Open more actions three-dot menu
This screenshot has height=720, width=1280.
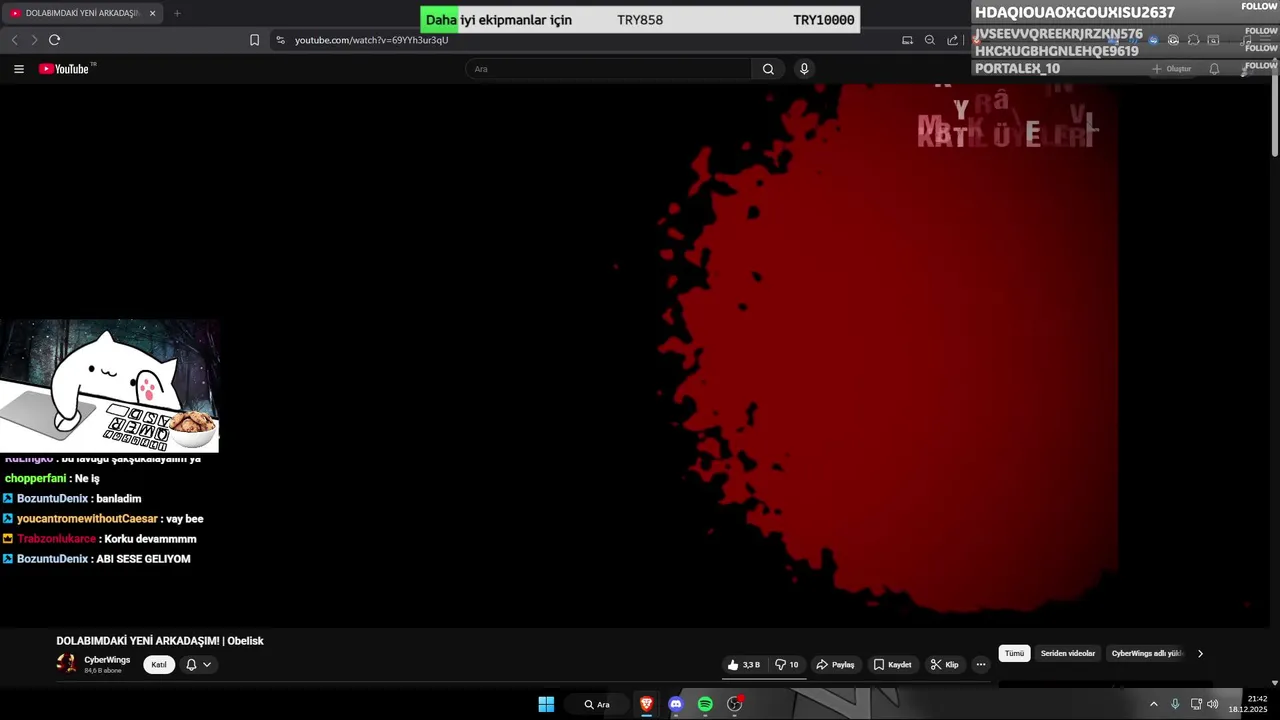(x=981, y=665)
